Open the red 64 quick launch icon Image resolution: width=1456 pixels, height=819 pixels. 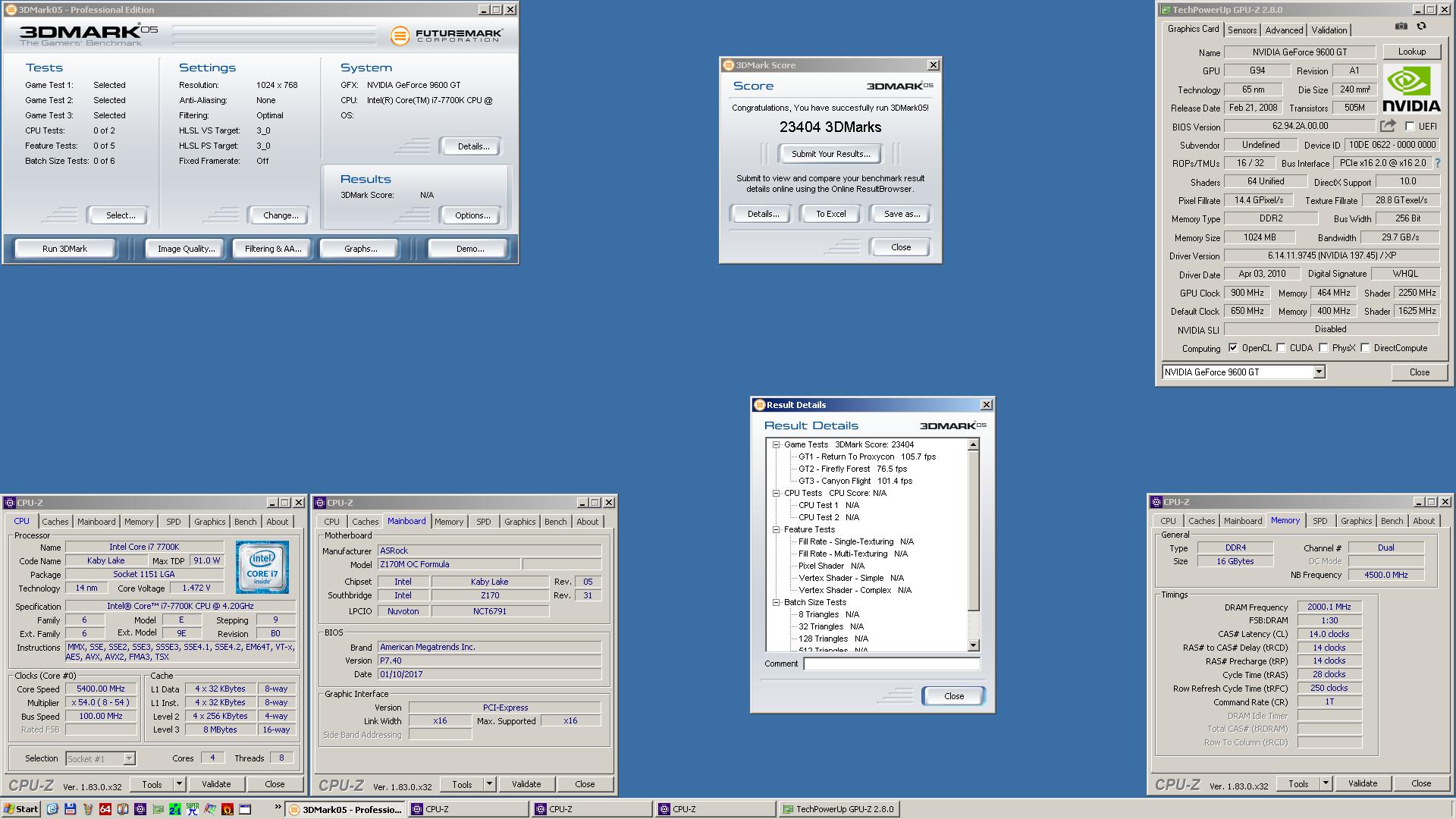[x=105, y=809]
